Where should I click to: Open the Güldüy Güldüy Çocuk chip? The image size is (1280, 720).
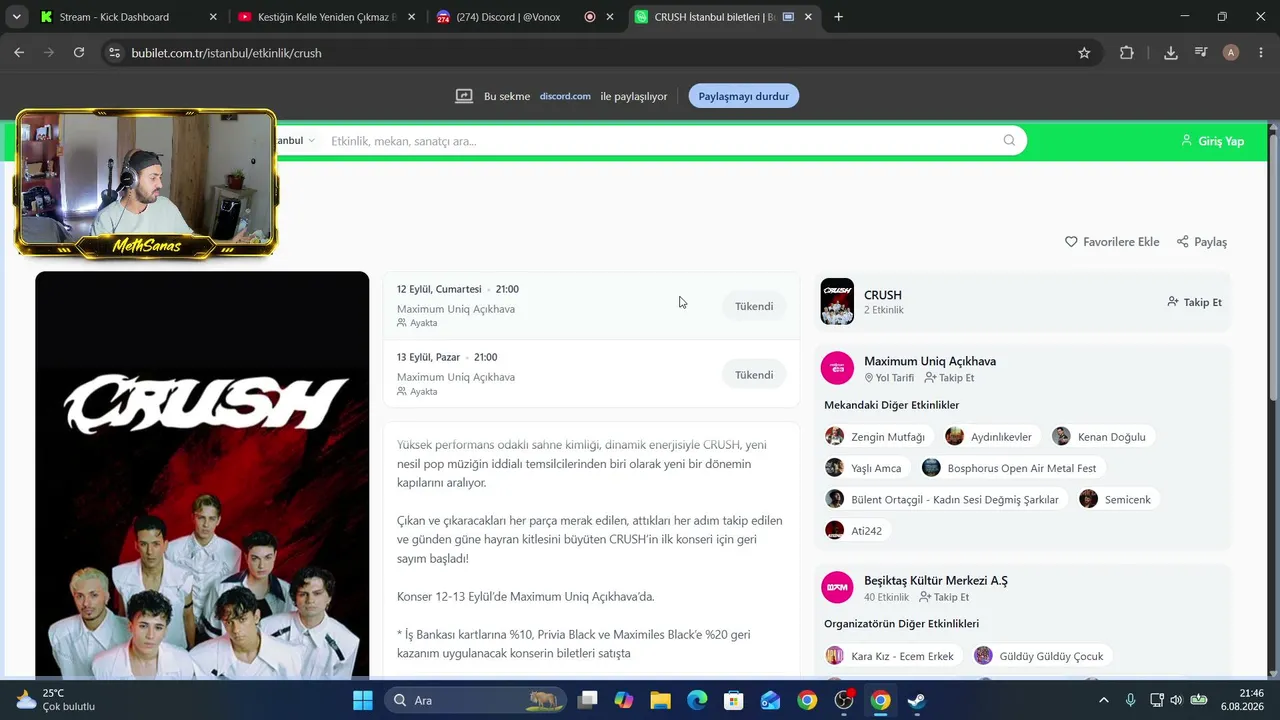click(1043, 656)
